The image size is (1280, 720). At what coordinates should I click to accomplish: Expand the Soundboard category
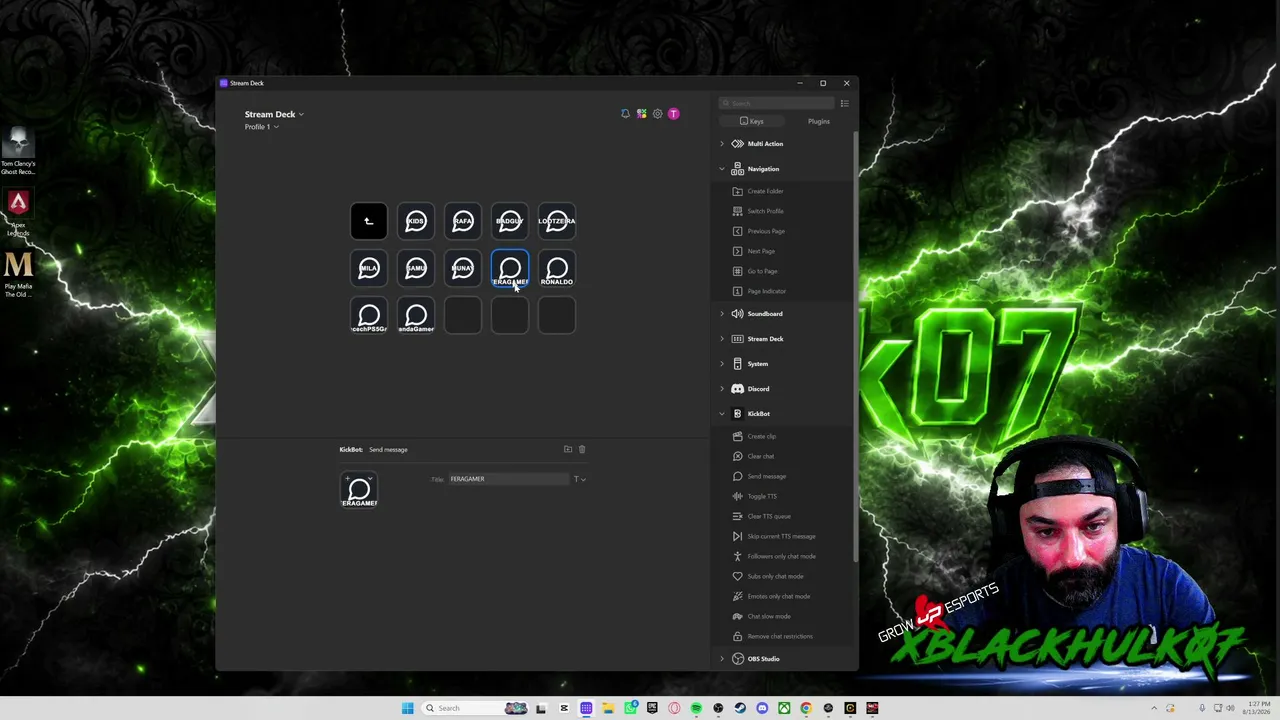(x=722, y=314)
